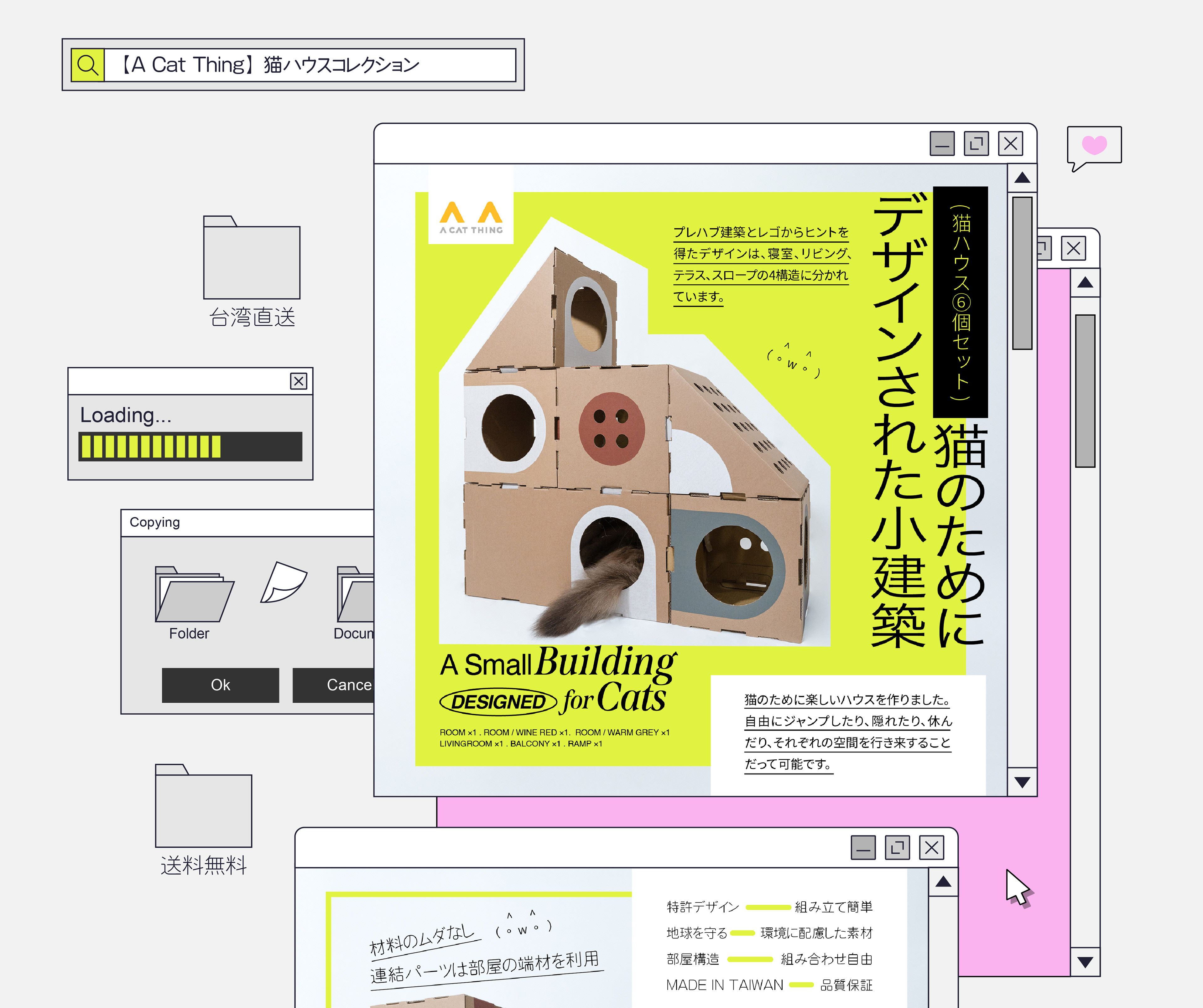Click the search field reading A Cat Thing

(310, 65)
